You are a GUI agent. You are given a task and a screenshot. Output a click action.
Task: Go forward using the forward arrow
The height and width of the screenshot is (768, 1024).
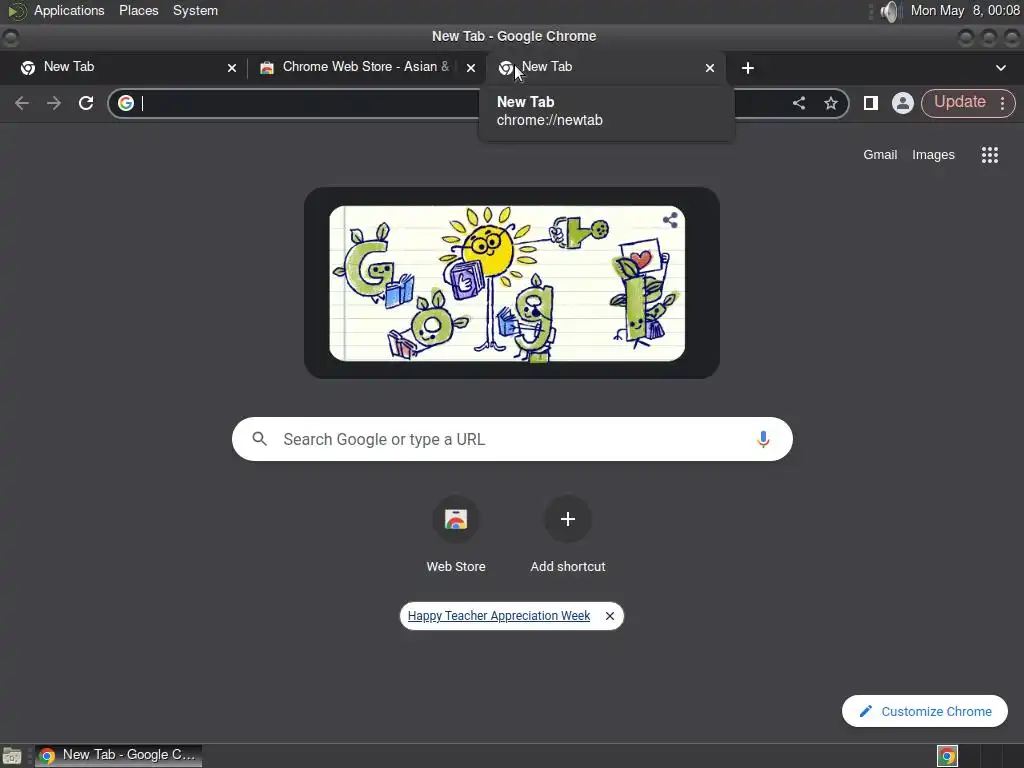[x=54, y=103]
